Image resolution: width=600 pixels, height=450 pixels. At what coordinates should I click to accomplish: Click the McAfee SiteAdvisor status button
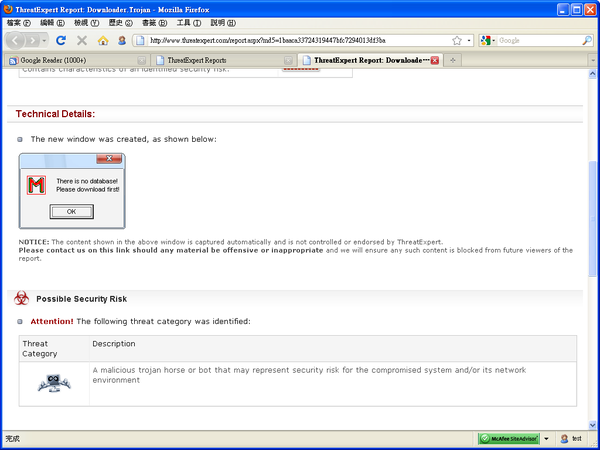[x=509, y=439]
